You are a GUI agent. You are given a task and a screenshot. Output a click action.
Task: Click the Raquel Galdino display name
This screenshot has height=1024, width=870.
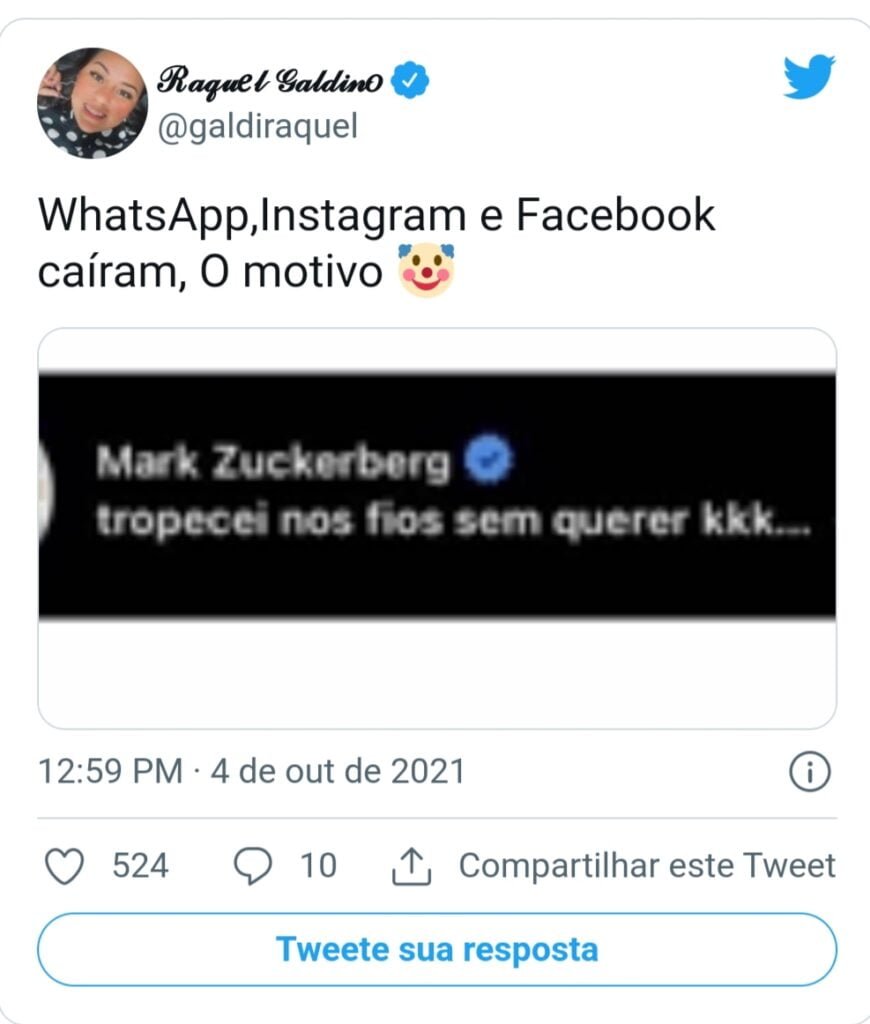(270, 82)
